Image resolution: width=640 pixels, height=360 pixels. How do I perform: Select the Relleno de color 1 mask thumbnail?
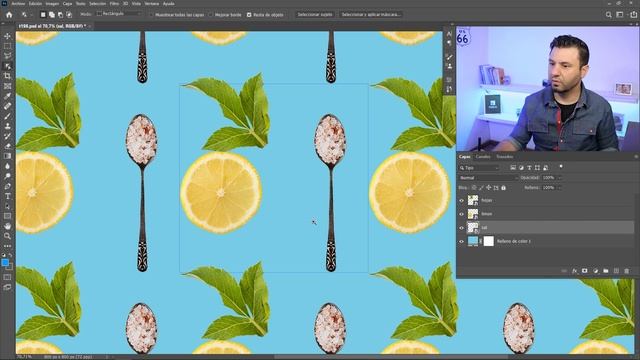point(489,241)
